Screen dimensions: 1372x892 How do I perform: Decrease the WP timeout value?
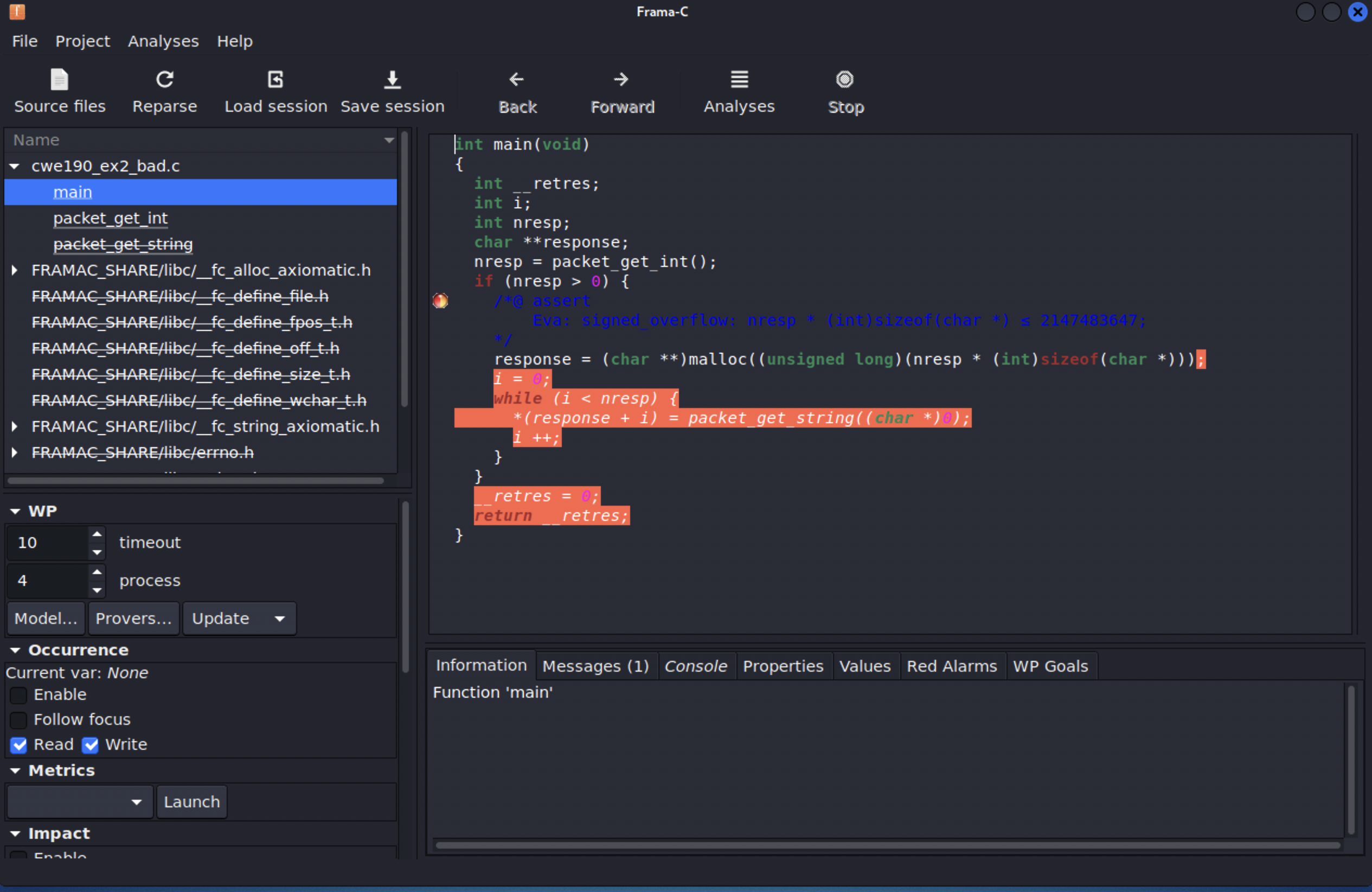tap(97, 552)
